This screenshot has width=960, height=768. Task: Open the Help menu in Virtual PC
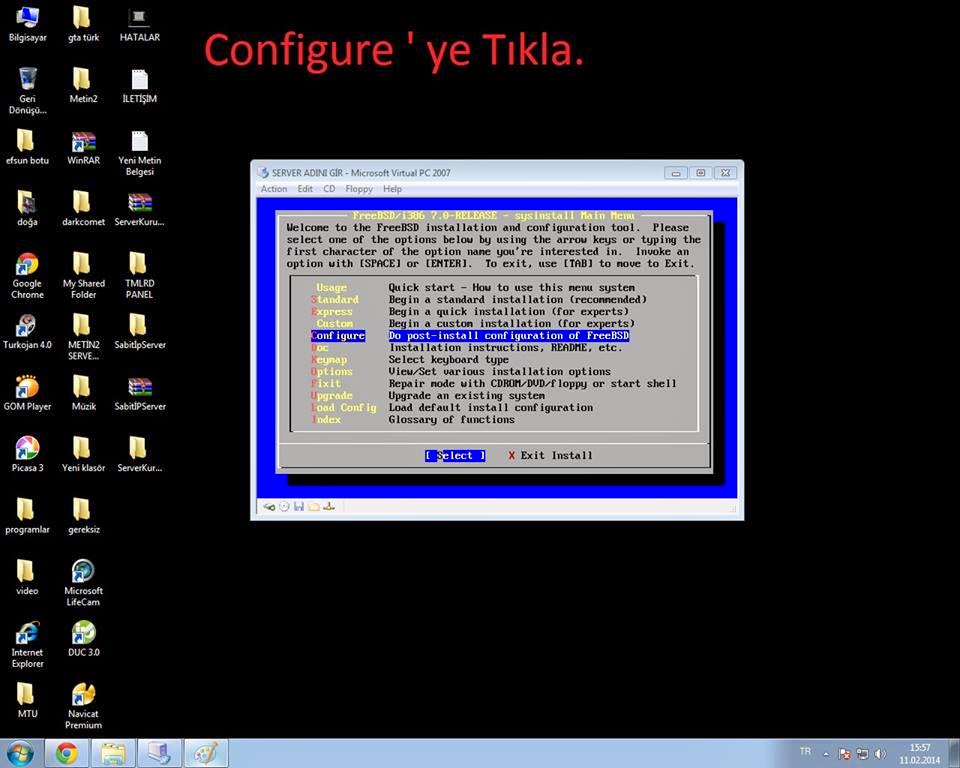pyautogui.click(x=392, y=189)
